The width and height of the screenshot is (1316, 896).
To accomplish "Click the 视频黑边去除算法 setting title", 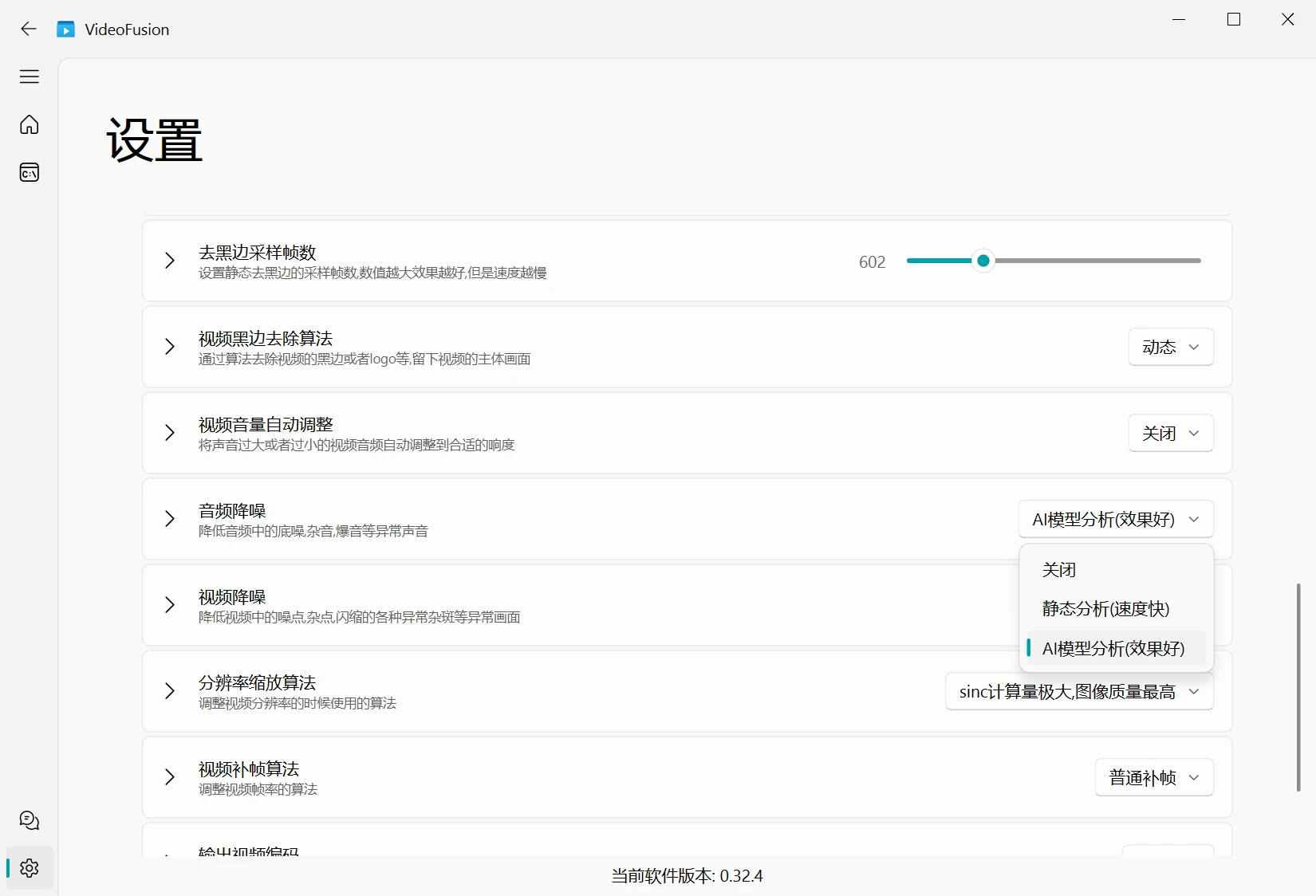I will [x=266, y=338].
